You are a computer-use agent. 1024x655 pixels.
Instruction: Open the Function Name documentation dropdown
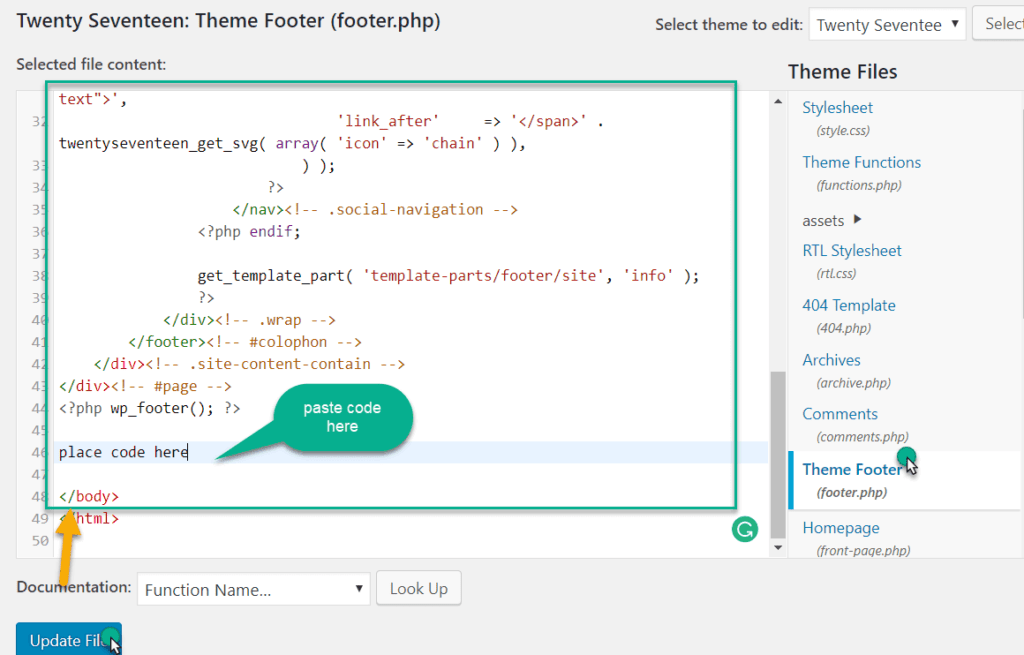(253, 589)
